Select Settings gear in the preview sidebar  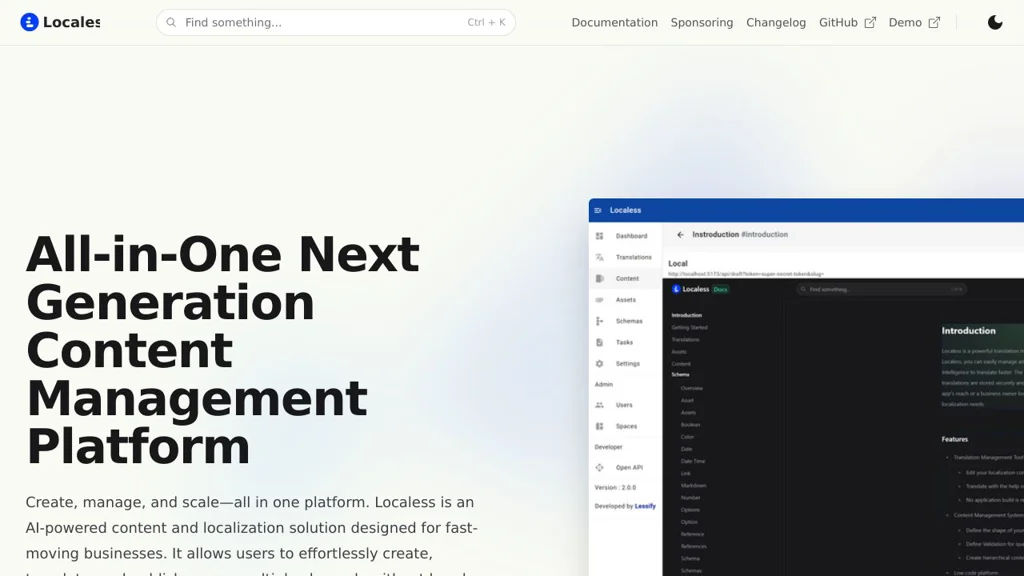(x=600, y=364)
